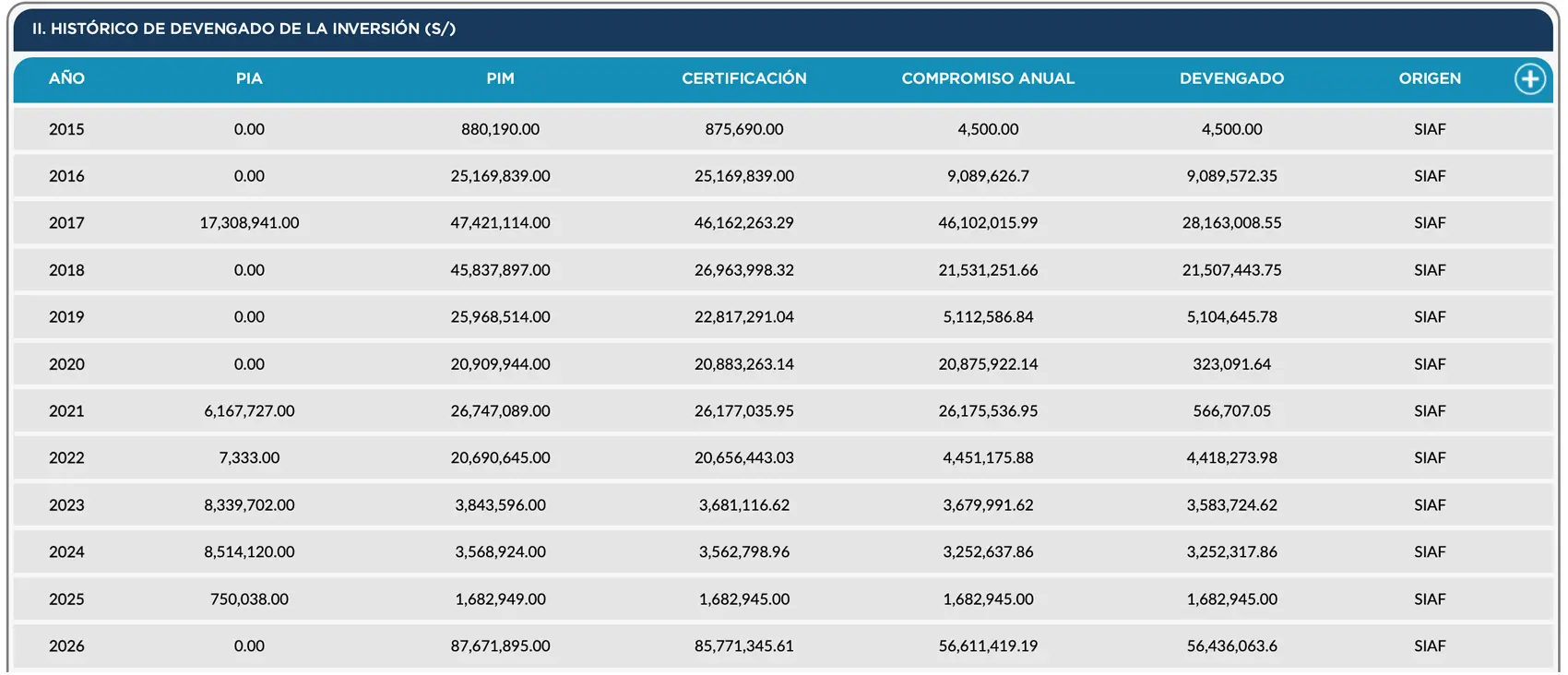
Task: Click the AÑO column header
Action: point(66,78)
